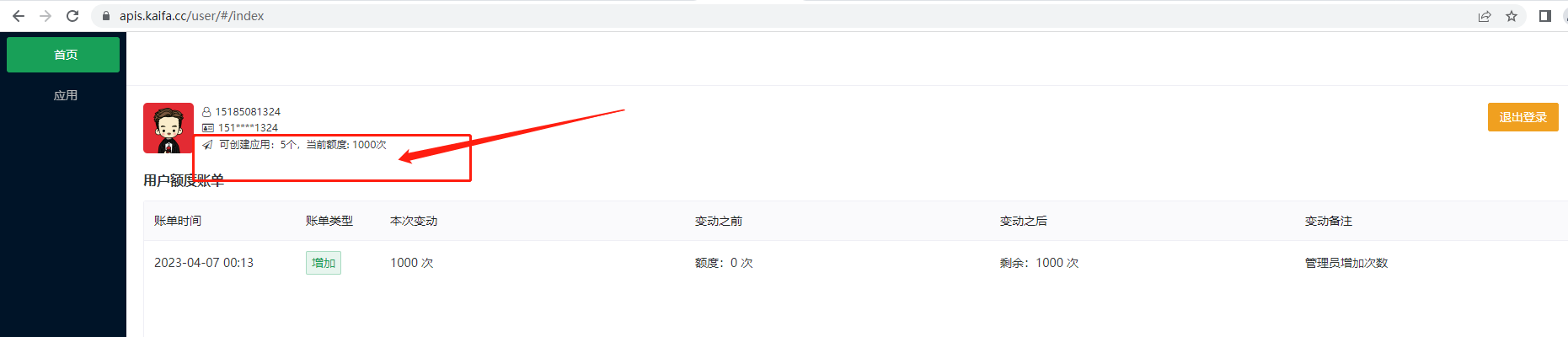This screenshot has width=1568, height=337.
Task: Click the ID card icon beside 151****1324
Action: pos(207,128)
